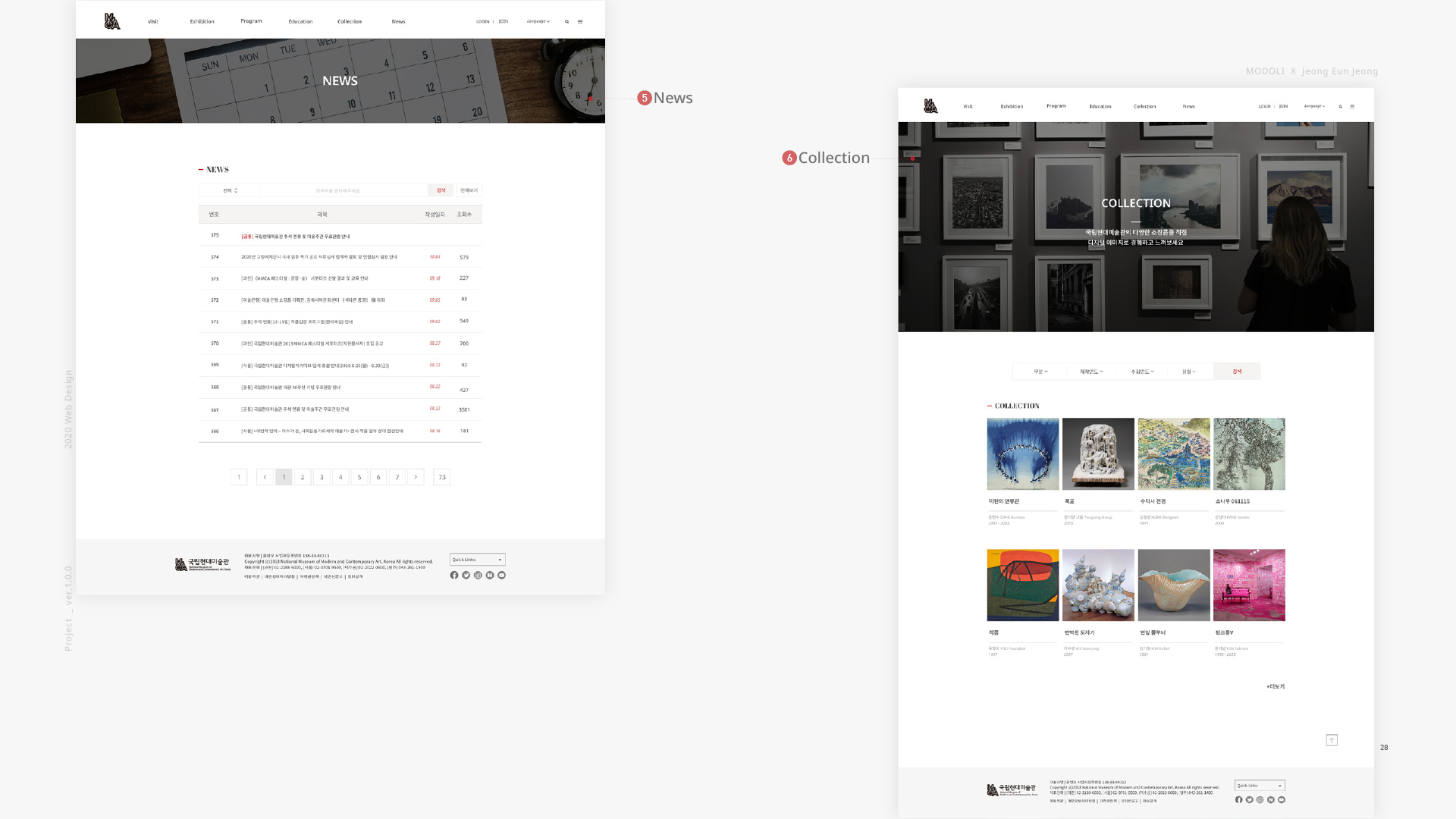Click LOGIN in the News page header
The width and height of the screenshot is (1456, 819).
482,21
